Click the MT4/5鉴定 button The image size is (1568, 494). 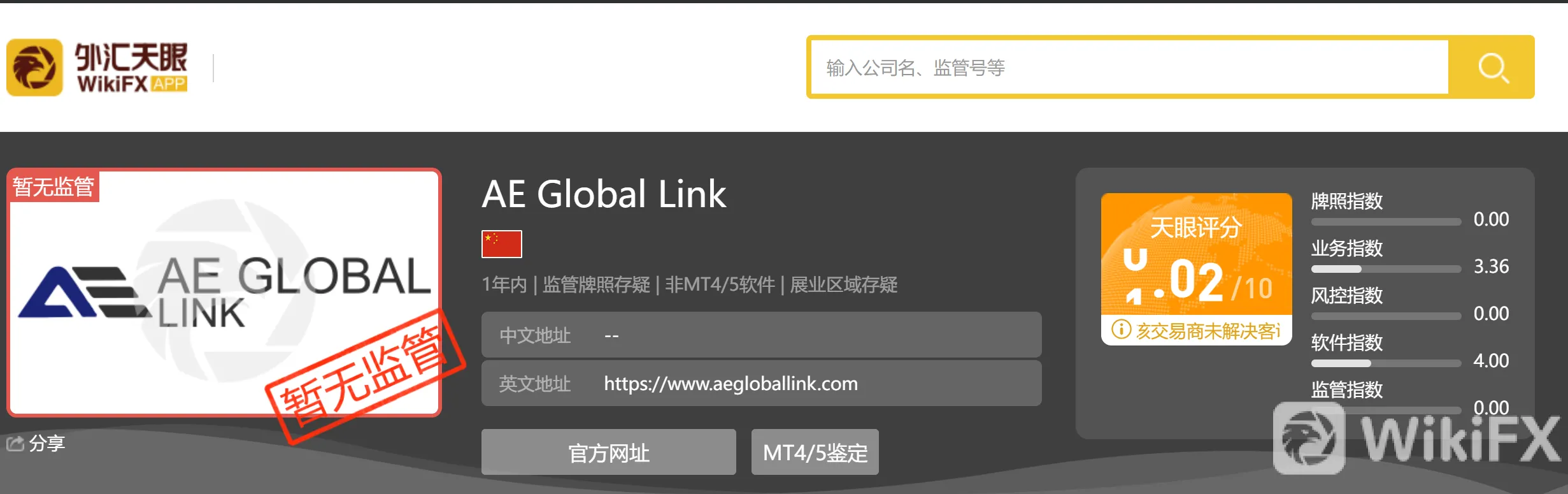click(815, 453)
